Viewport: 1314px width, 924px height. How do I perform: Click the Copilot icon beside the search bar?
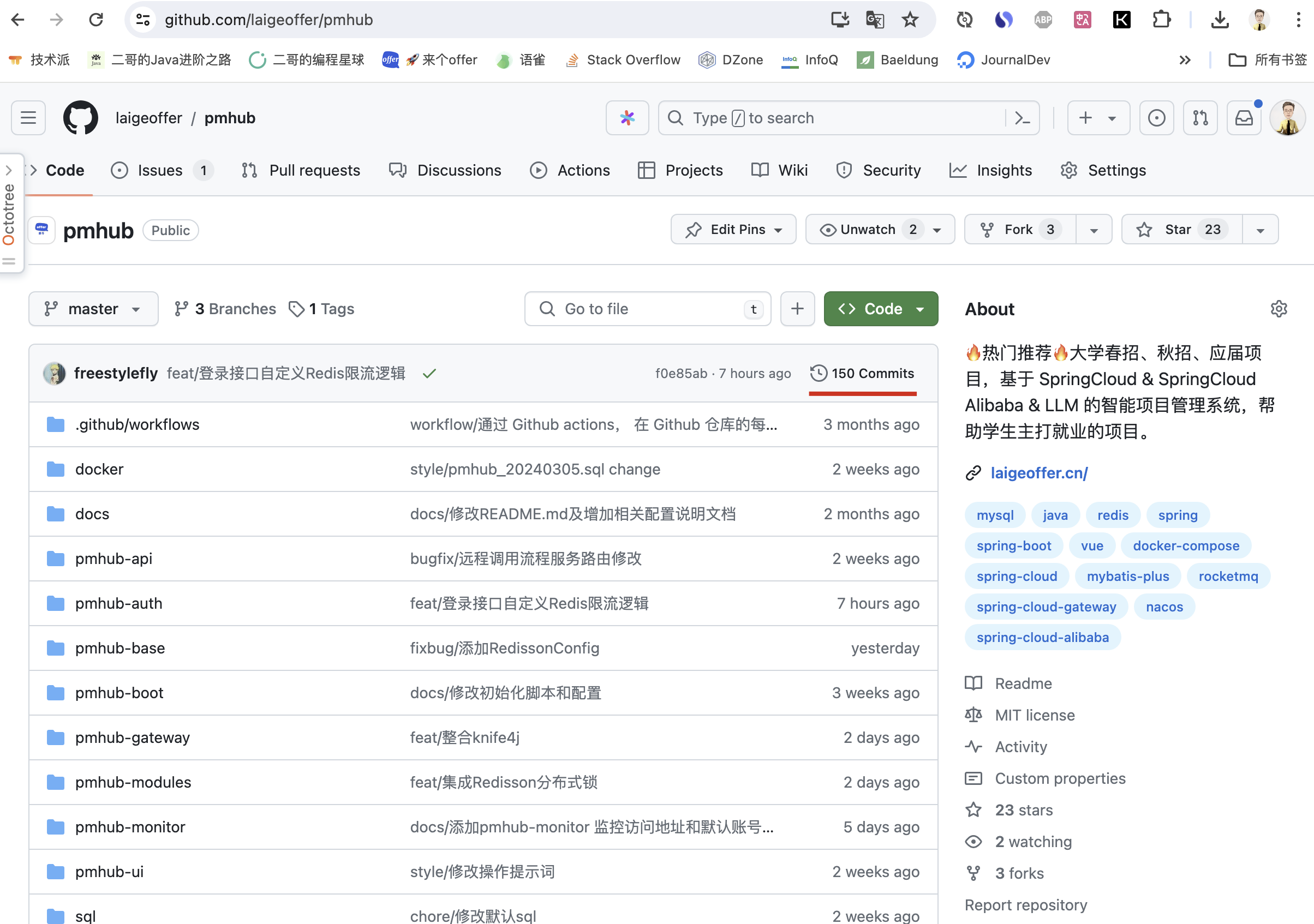pyautogui.click(x=627, y=118)
